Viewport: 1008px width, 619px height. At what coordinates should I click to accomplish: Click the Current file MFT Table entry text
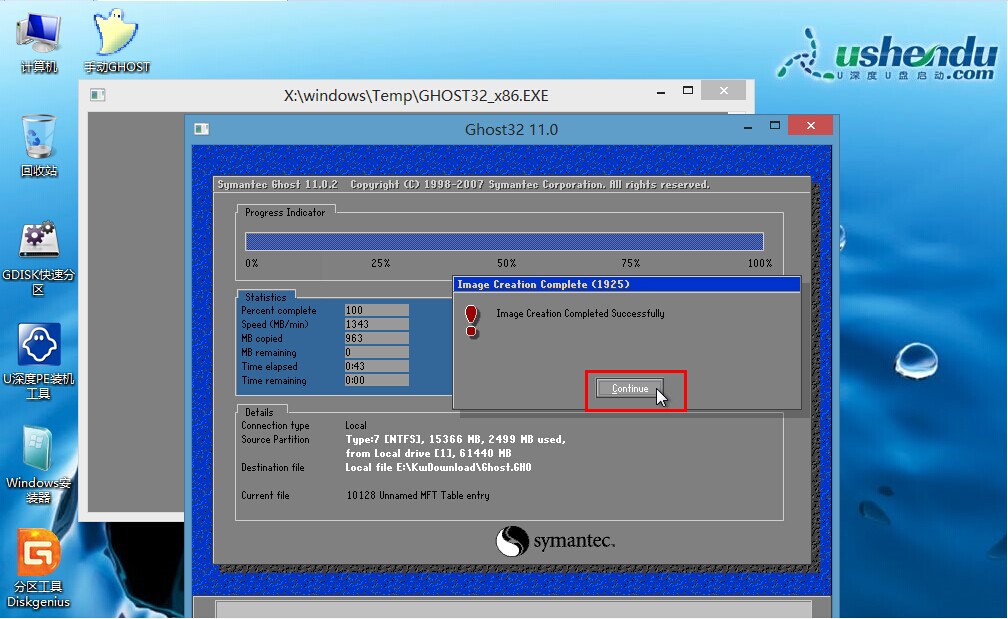tap(418, 496)
